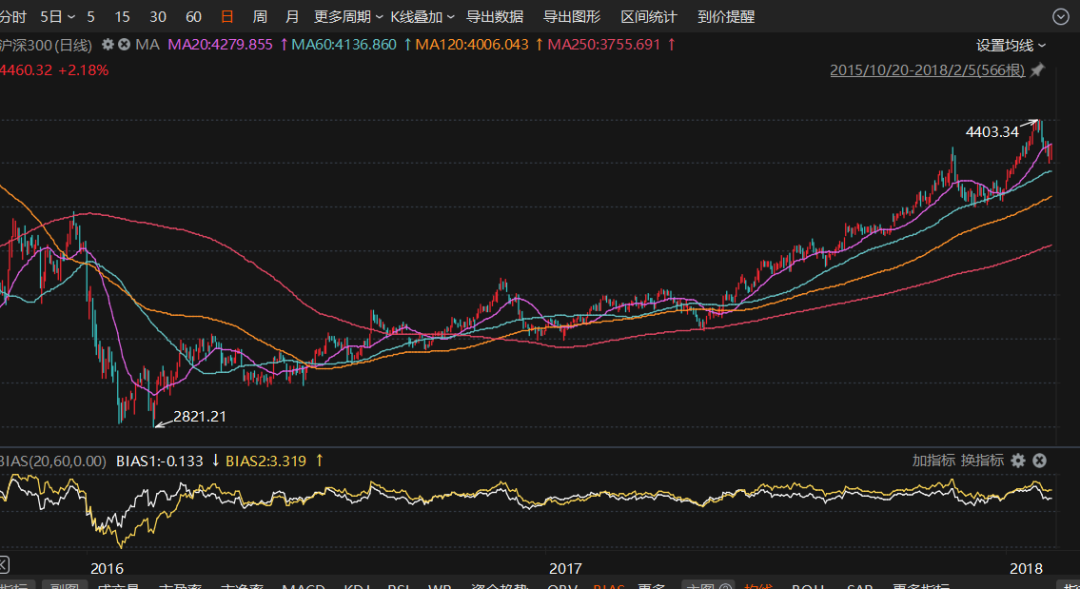Image resolution: width=1080 pixels, height=589 pixels.
Task: Close the BIAS sub-chart panel
Action: pyautogui.click(x=1039, y=460)
